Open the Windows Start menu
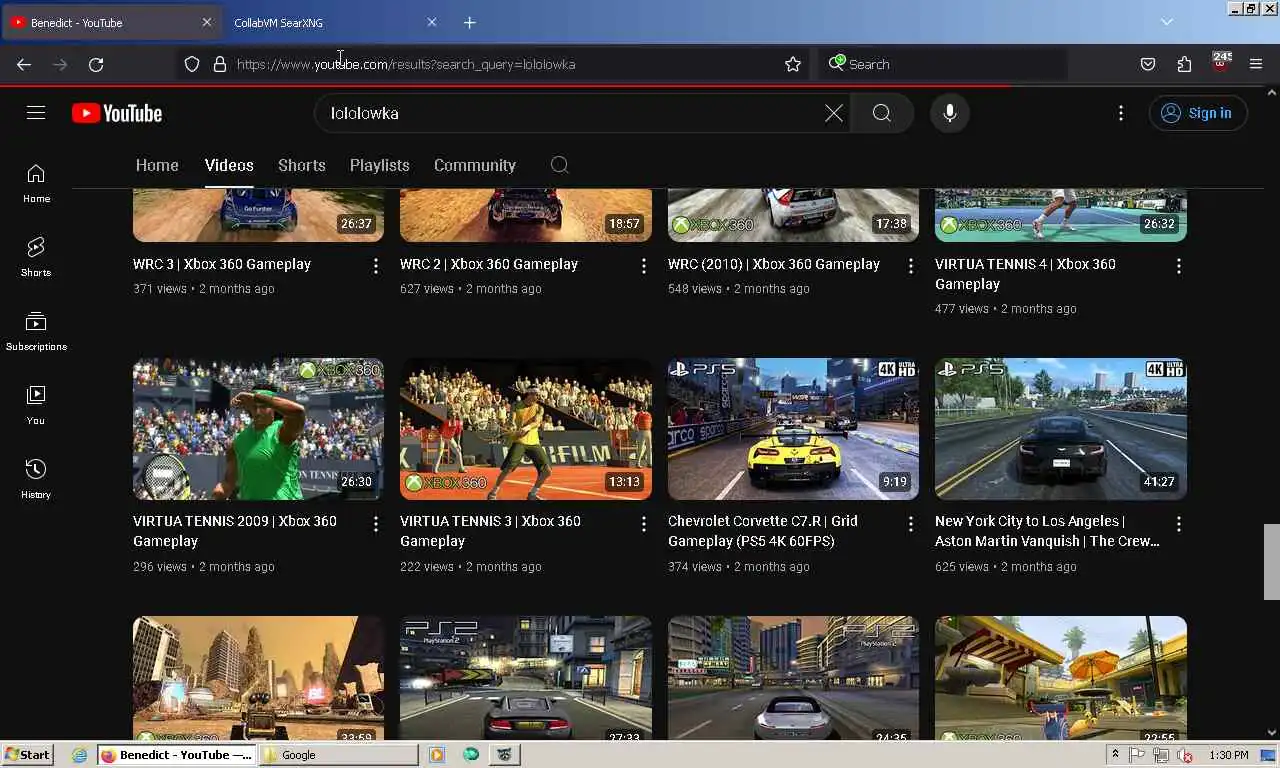Viewport: 1280px width, 768px height. [27, 755]
